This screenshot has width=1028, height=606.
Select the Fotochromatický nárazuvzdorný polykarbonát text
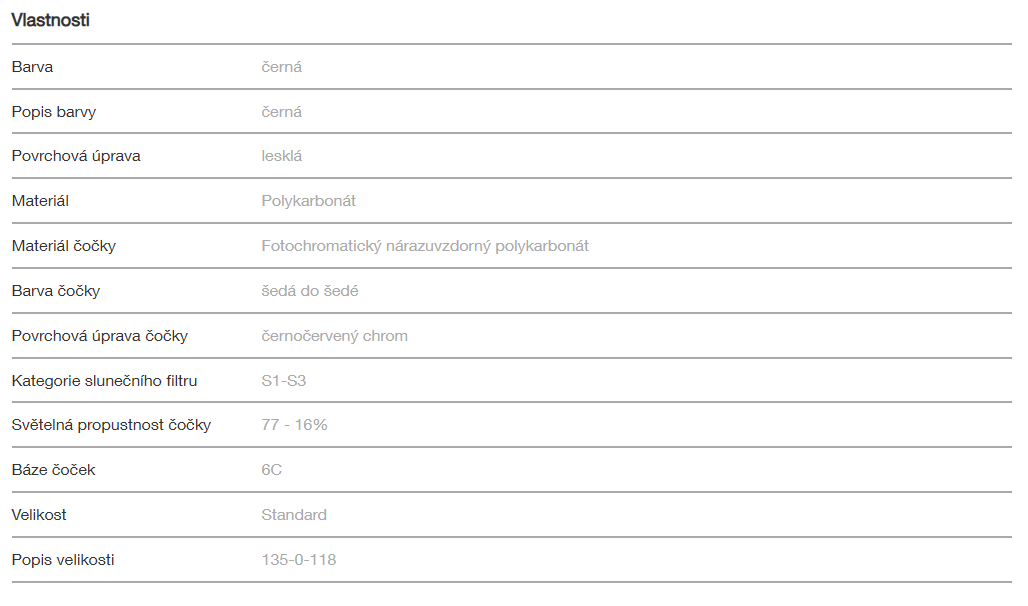pos(425,246)
